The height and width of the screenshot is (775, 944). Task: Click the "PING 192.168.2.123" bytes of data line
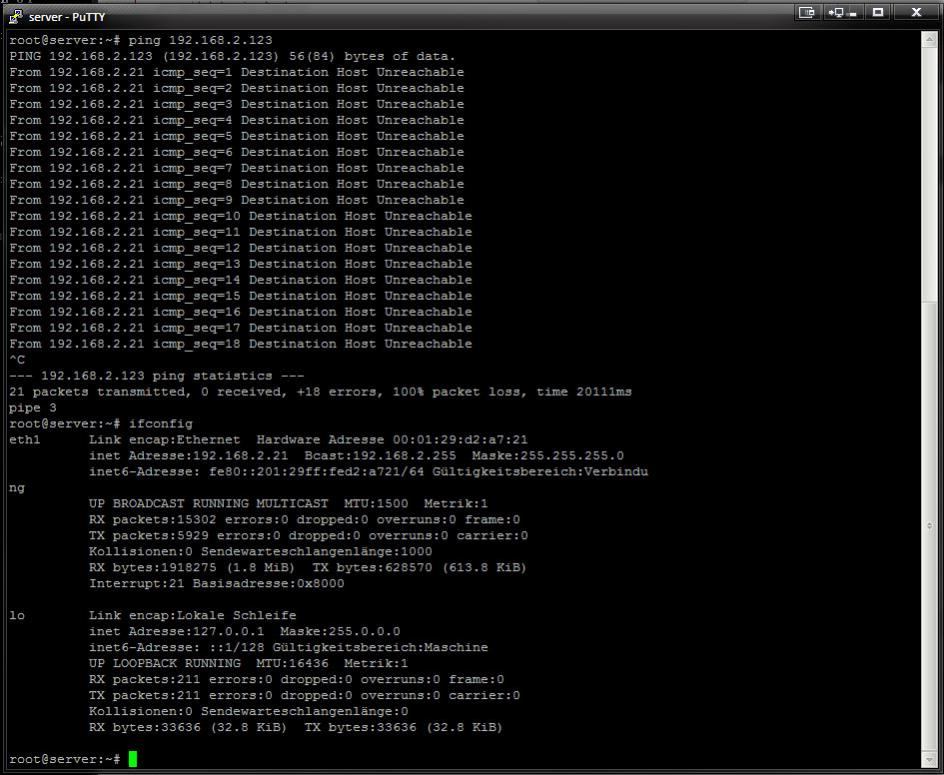[x=232, y=56]
